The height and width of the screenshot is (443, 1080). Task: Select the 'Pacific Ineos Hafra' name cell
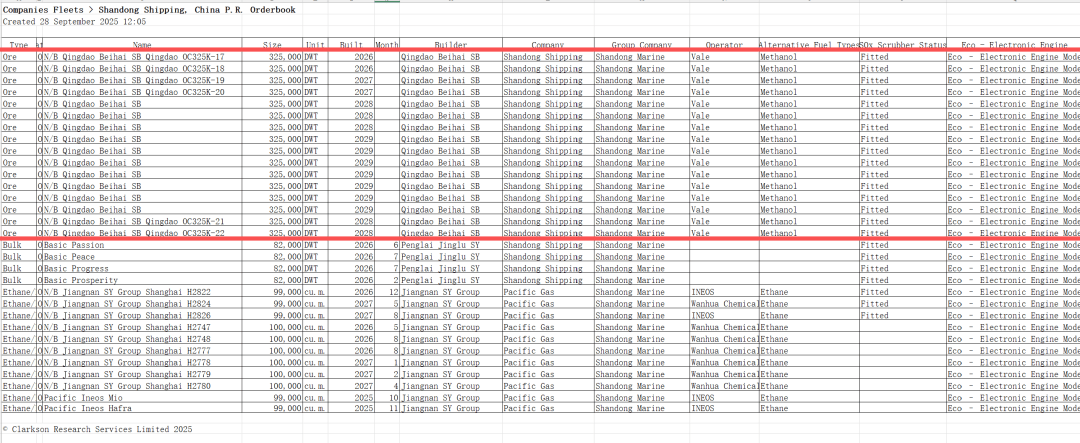pos(142,409)
